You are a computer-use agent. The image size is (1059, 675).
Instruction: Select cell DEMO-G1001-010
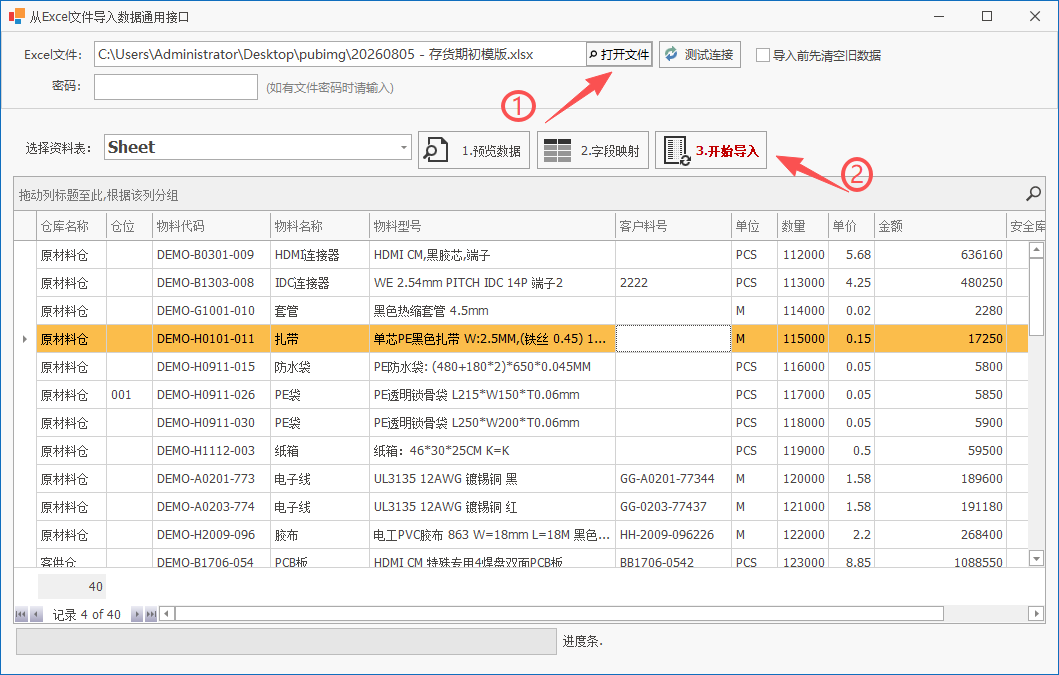pos(211,311)
